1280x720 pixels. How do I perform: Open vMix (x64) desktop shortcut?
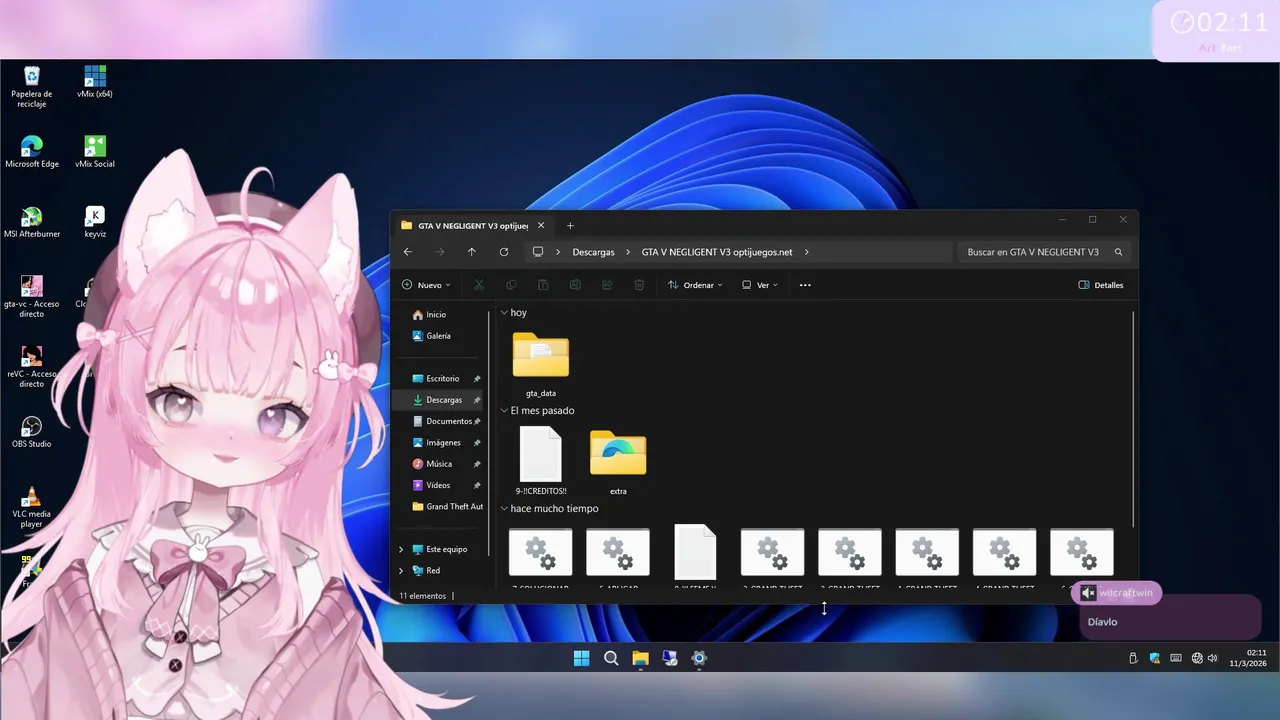point(95,82)
